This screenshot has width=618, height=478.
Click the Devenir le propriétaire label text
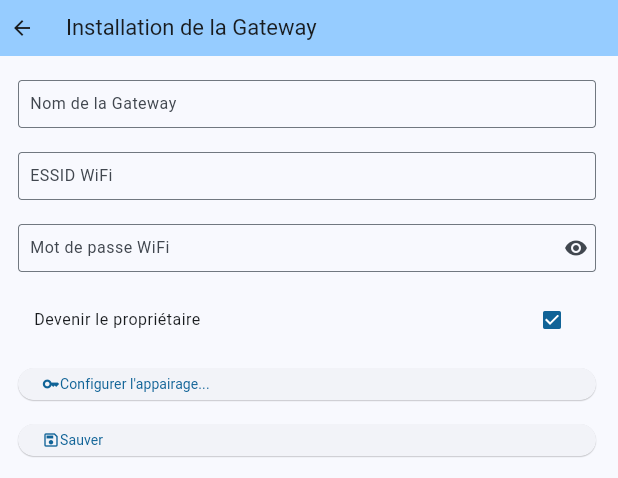point(117,320)
